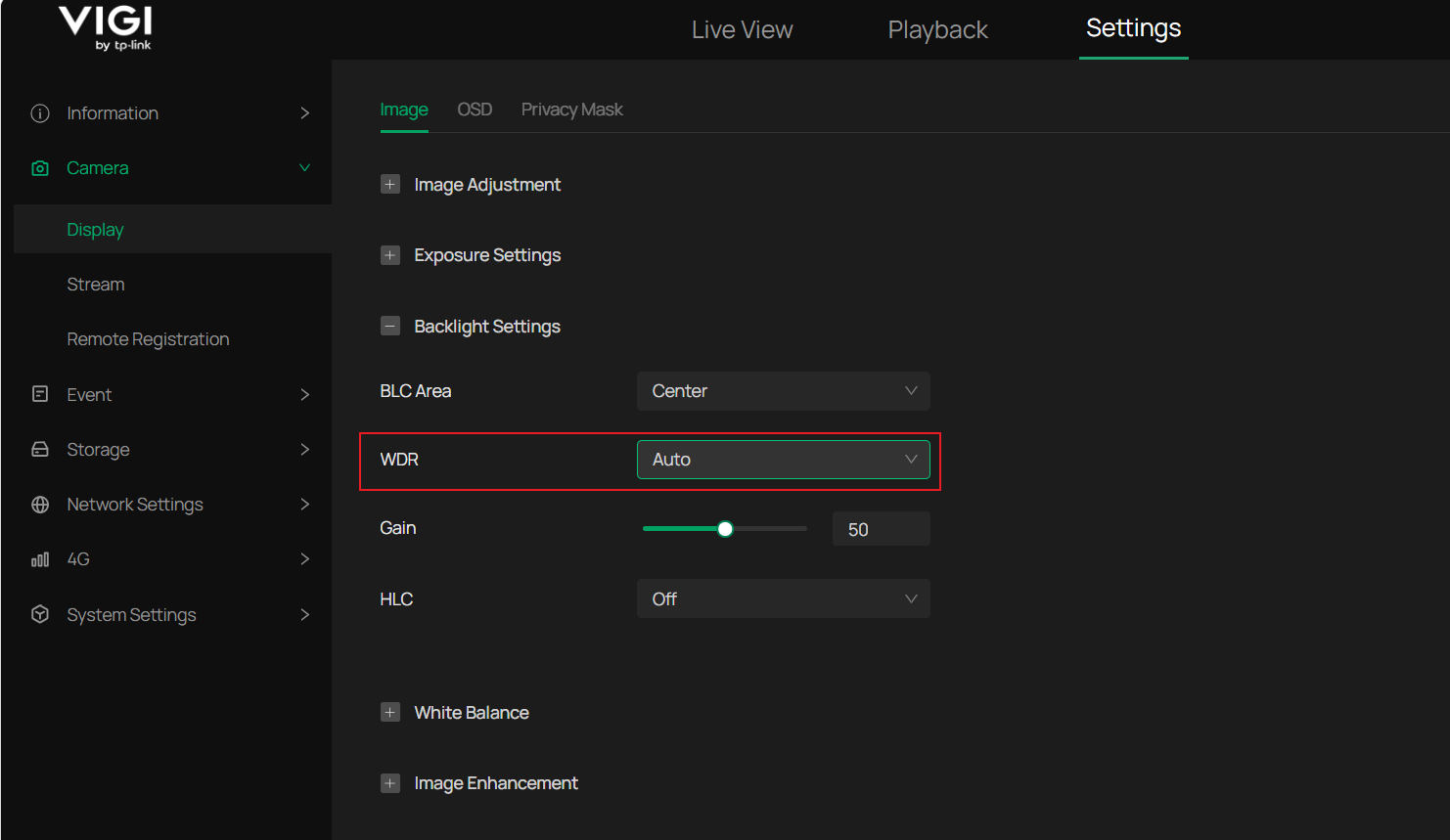Click the HLC label text
Screen dimensions: 1450x840
pyautogui.click(x=396, y=598)
